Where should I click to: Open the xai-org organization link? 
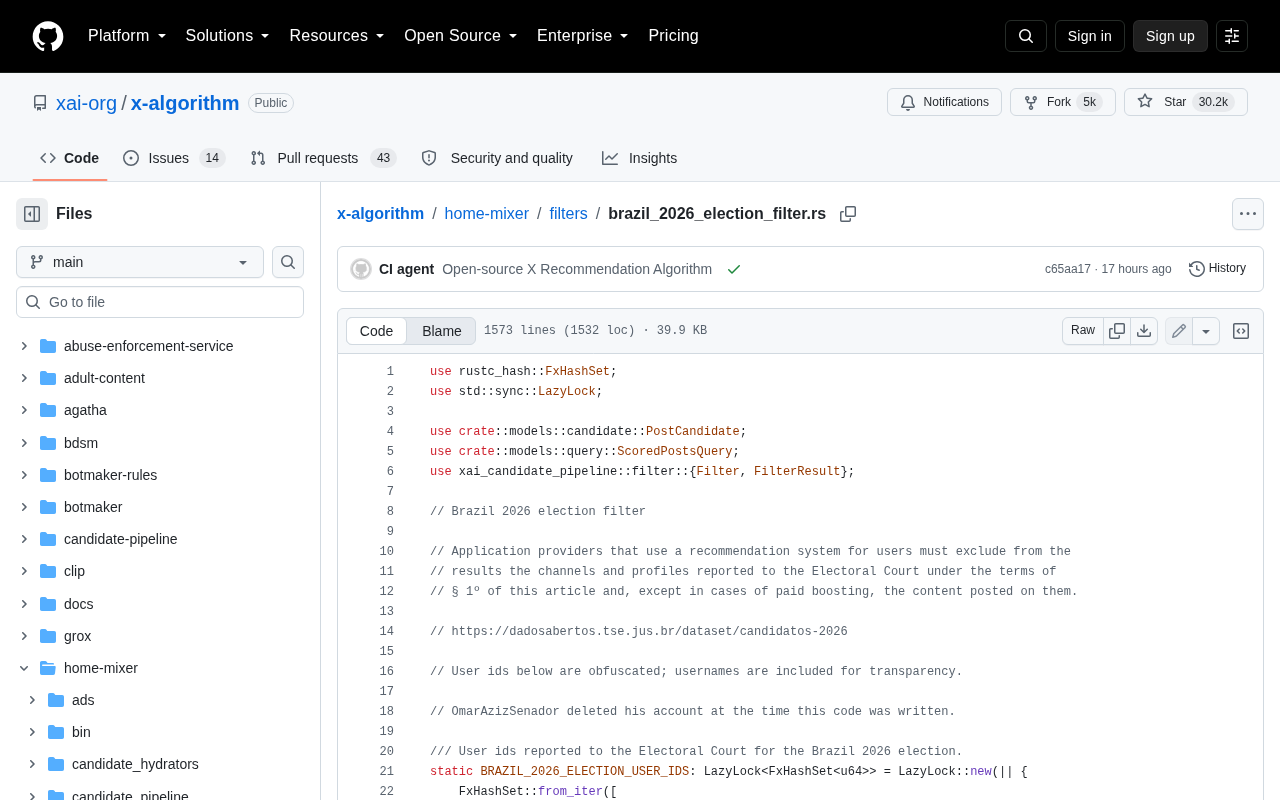86,103
